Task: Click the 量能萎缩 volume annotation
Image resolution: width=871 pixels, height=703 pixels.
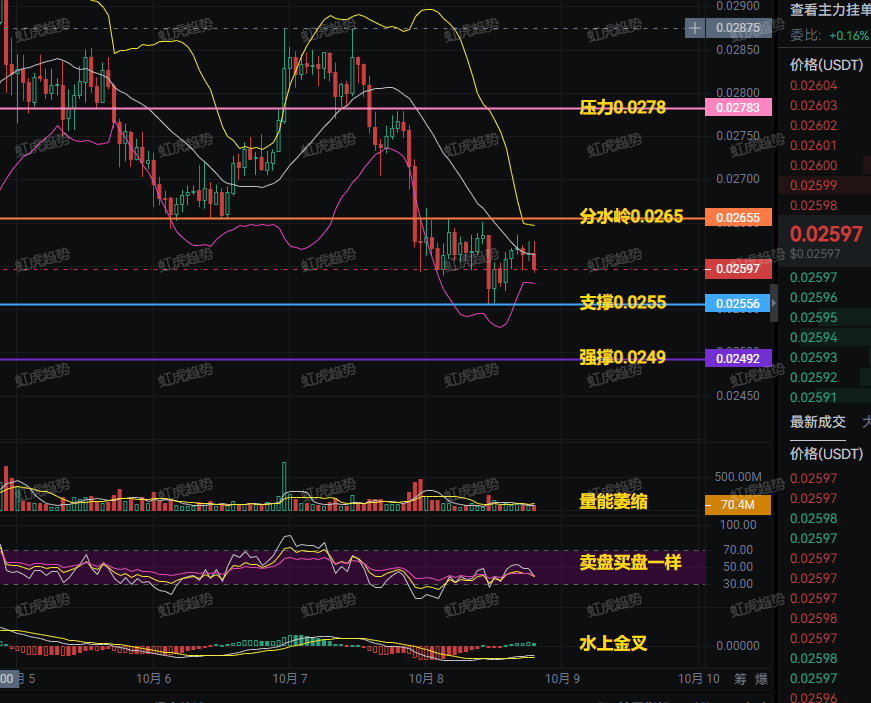Action: tap(613, 501)
